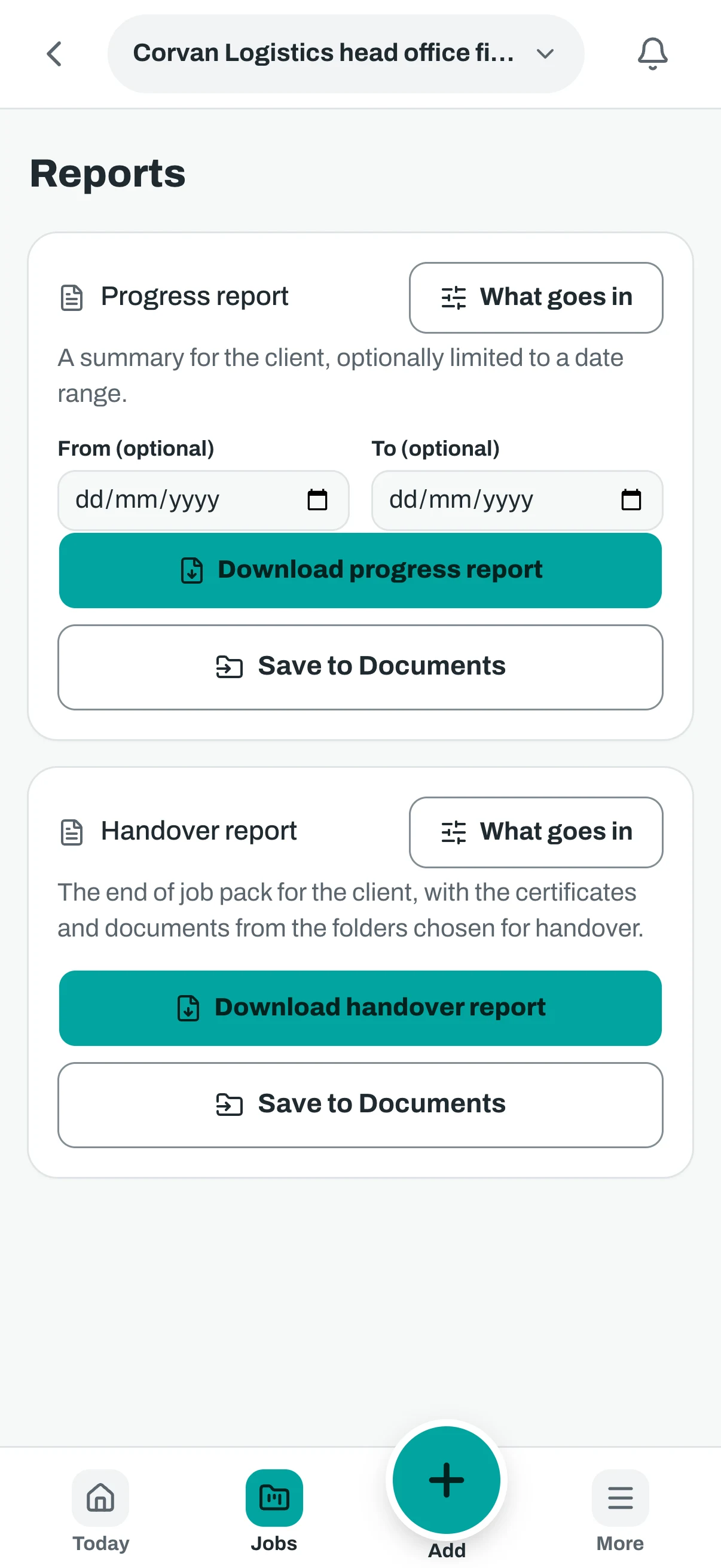721x1568 pixels.
Task: Tap the round Add plus button
Action: point(447,1479)
